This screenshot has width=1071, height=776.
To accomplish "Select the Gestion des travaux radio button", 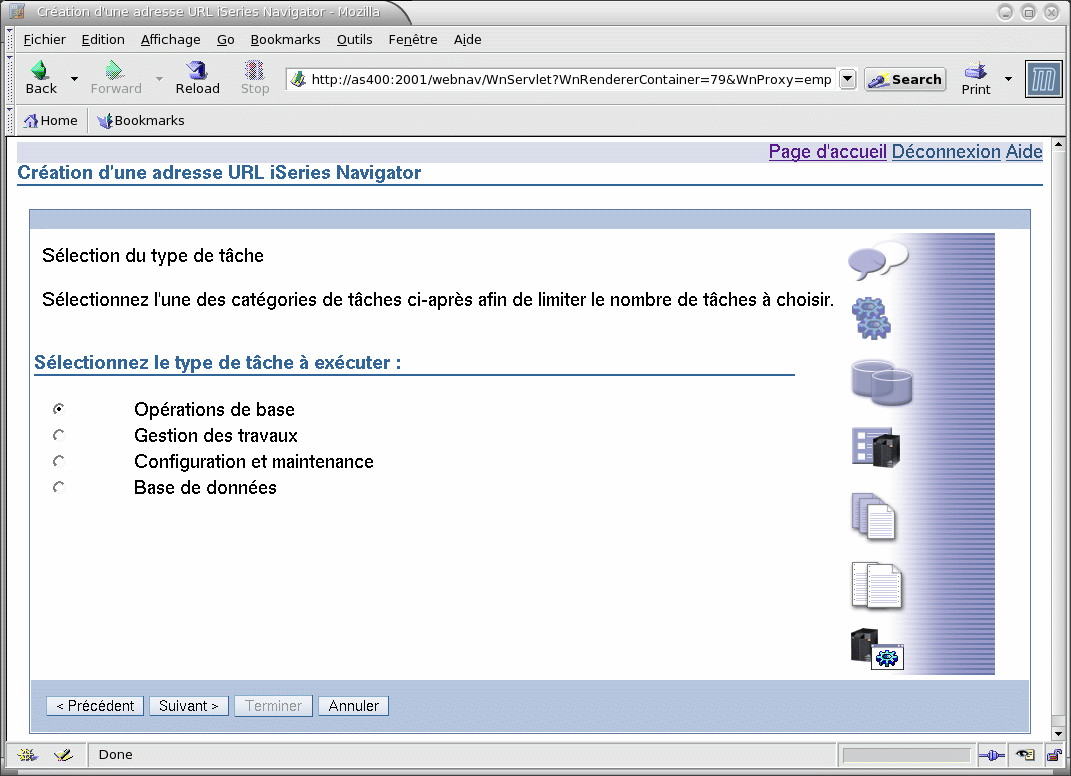I will coord(59,435).
